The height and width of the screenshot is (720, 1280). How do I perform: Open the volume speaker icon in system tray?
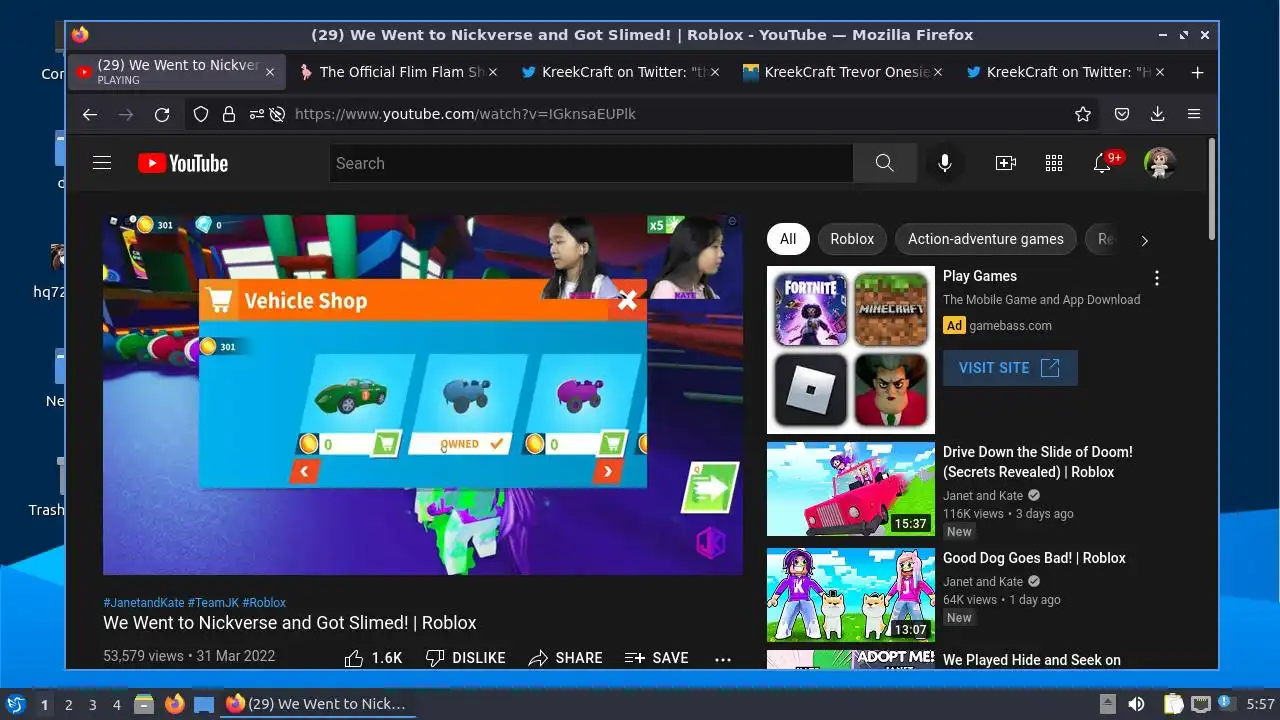pos(1136,704)
